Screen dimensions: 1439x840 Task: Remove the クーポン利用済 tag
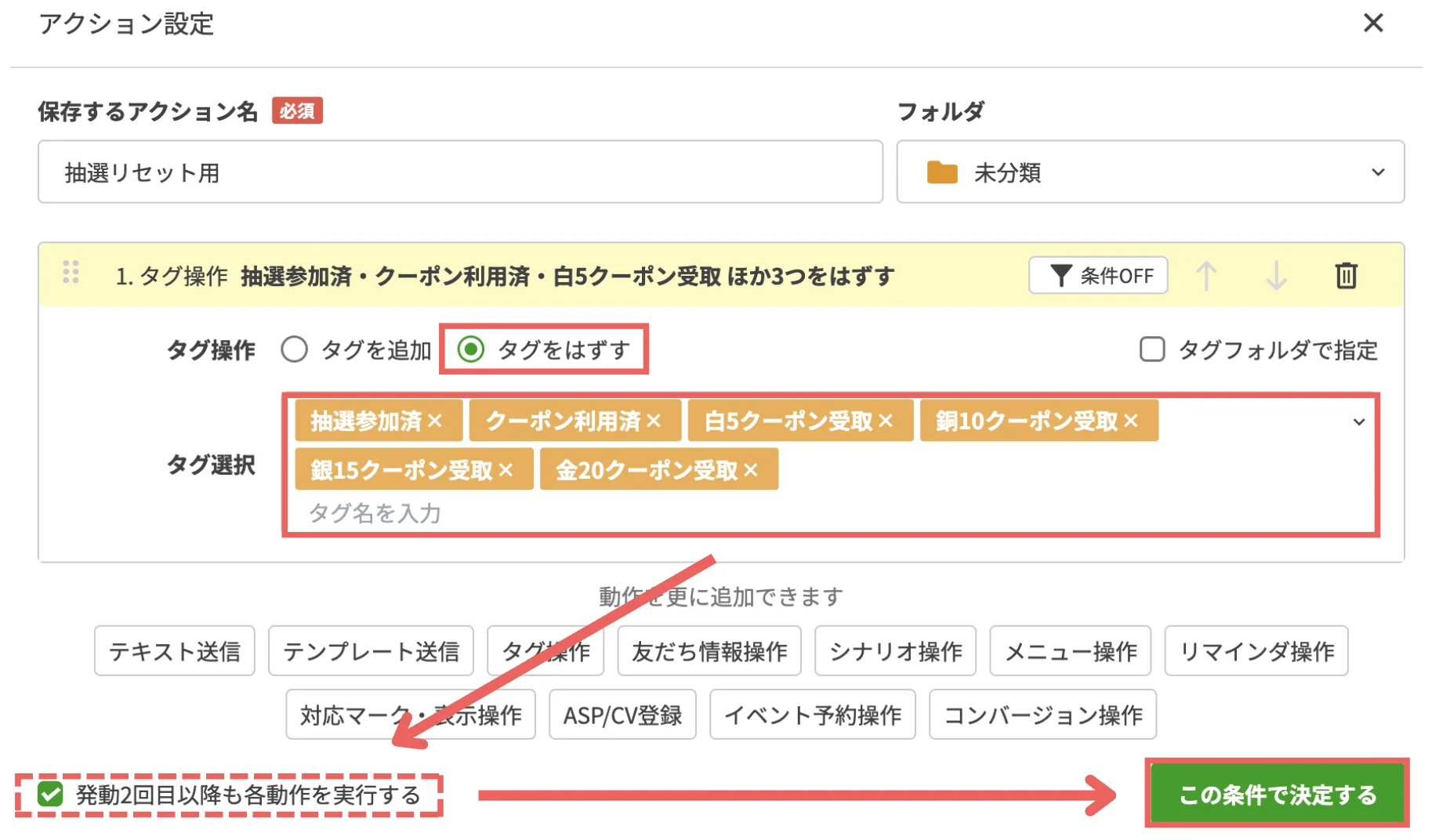coord(654,421)
